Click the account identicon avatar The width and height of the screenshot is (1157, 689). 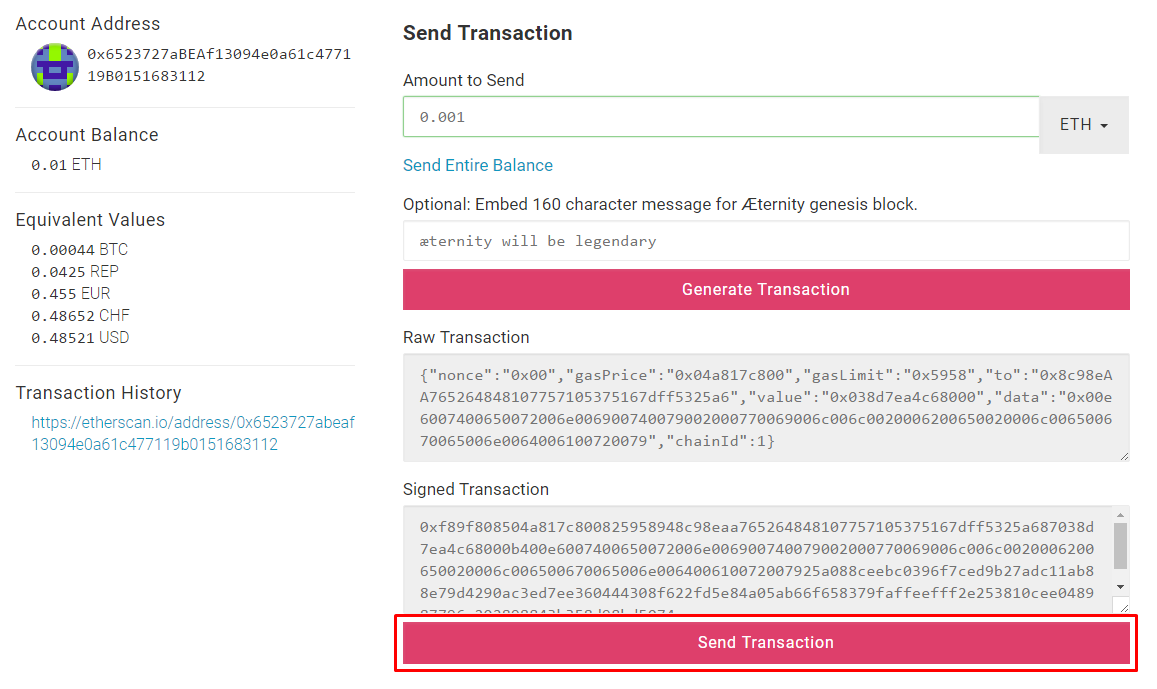[54, 66]
